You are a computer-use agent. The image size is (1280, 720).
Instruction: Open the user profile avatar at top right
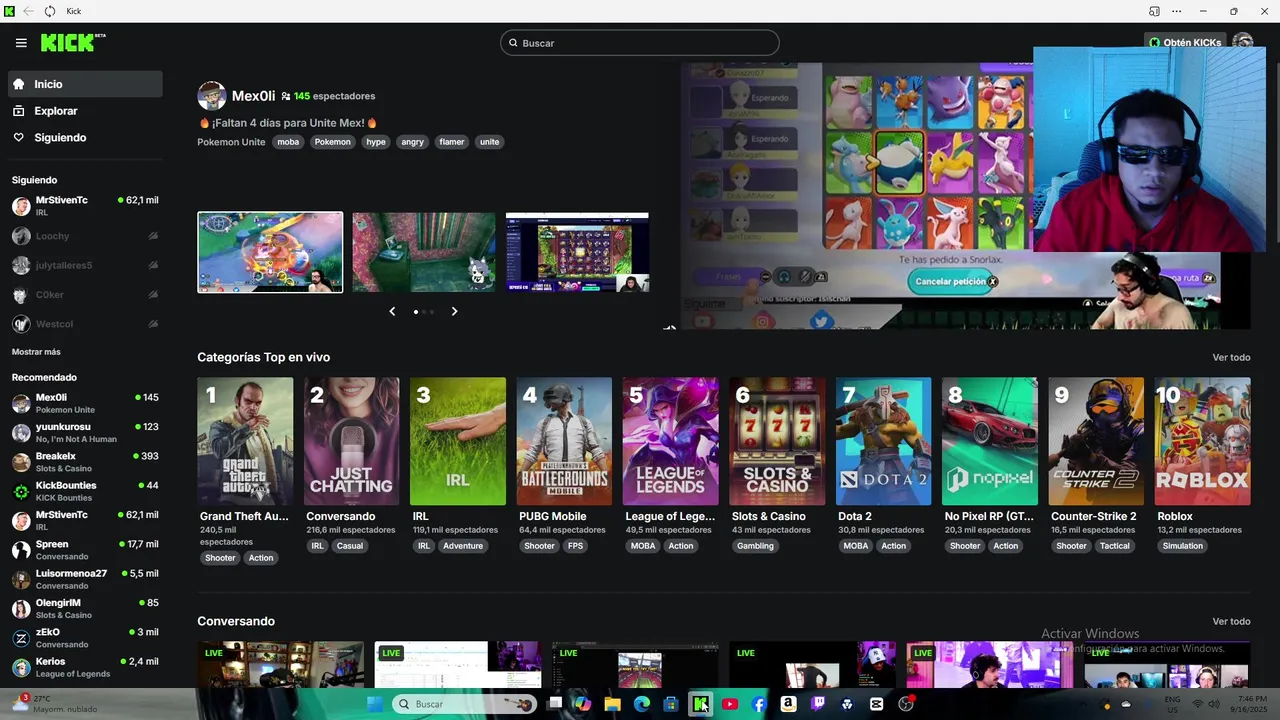click(1243, 43)
